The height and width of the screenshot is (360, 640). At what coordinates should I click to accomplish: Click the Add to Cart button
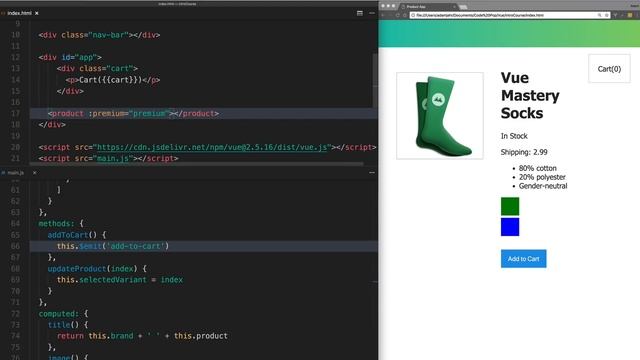[523, 259]
